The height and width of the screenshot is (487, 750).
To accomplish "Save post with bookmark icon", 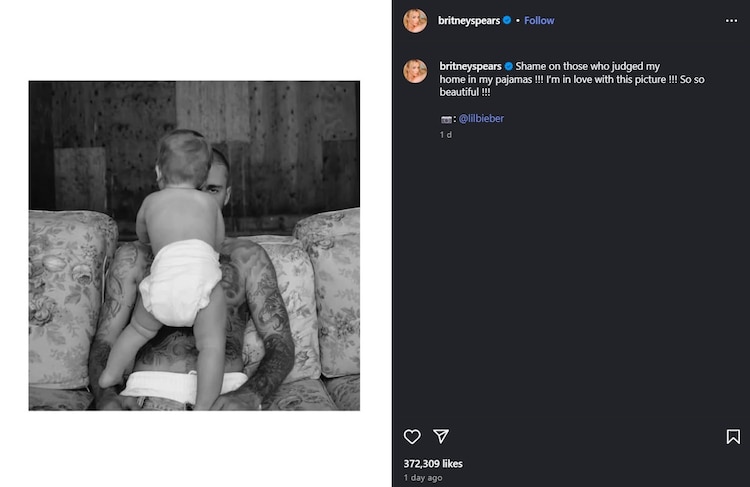I will pos(733,436).
